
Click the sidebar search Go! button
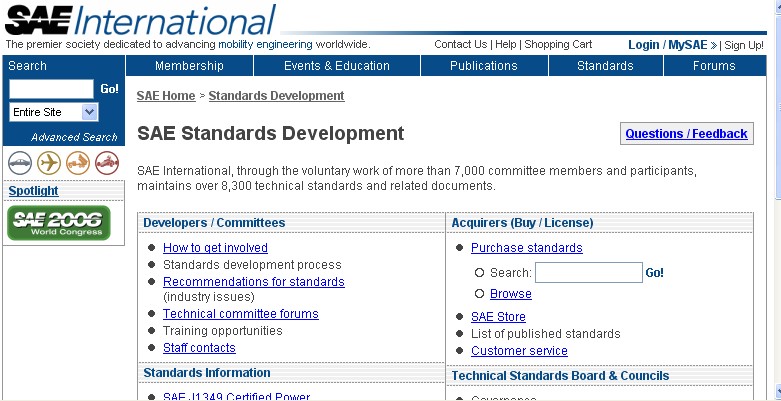(110, 89)
